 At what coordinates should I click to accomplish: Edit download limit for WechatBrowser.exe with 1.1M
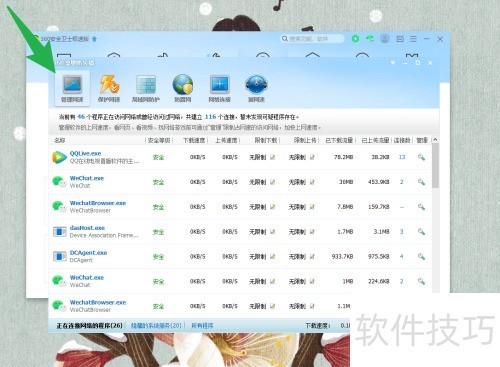point(273,306)
